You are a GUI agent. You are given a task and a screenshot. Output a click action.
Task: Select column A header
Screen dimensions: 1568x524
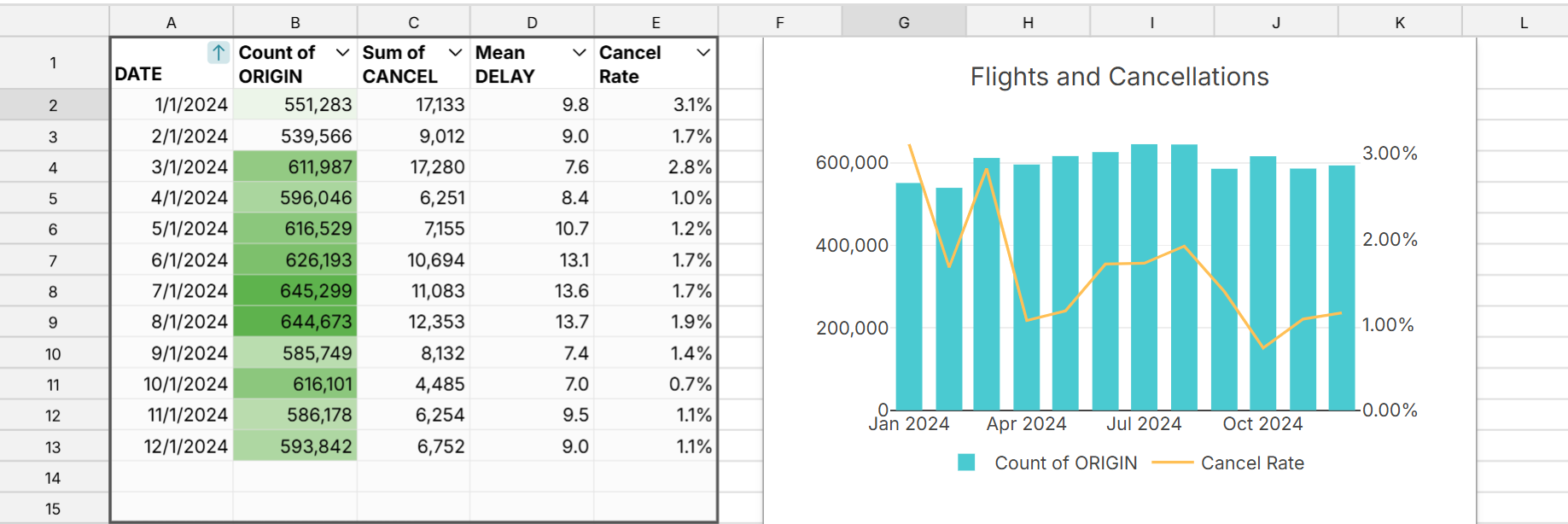(x=172, y=23)
